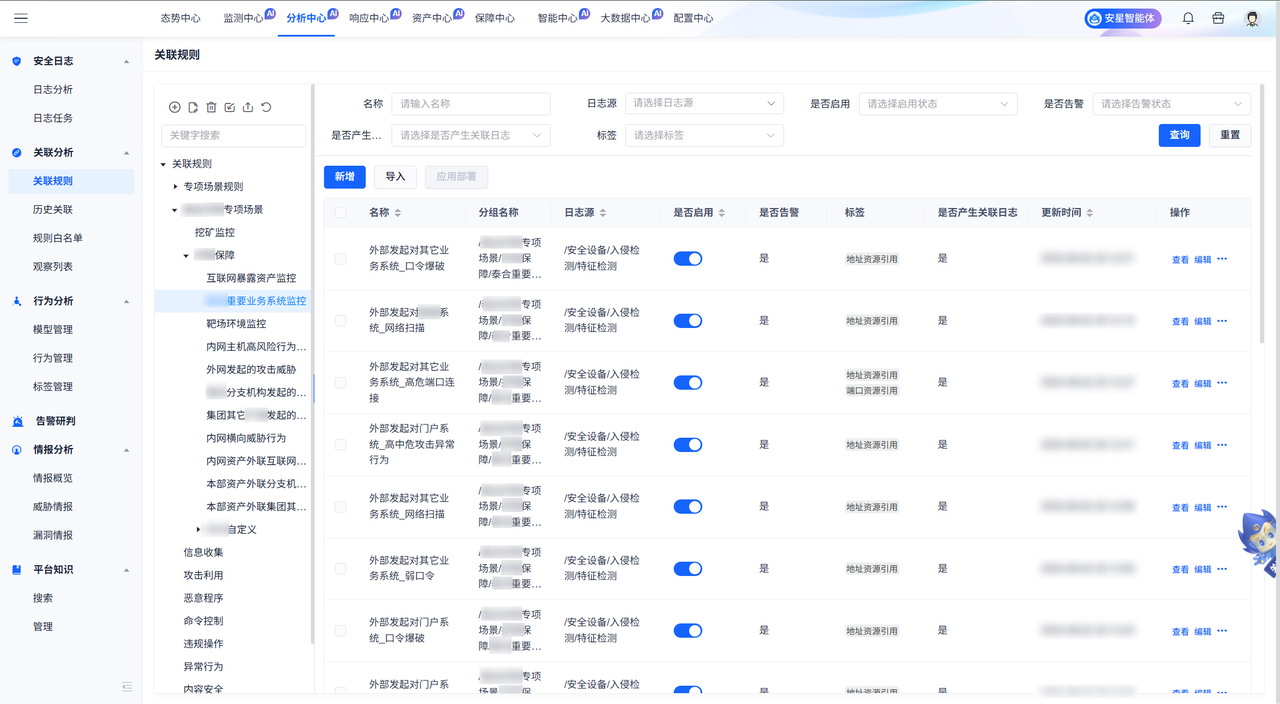Open the 日志源 dropdown filter

tap(704, 103)
